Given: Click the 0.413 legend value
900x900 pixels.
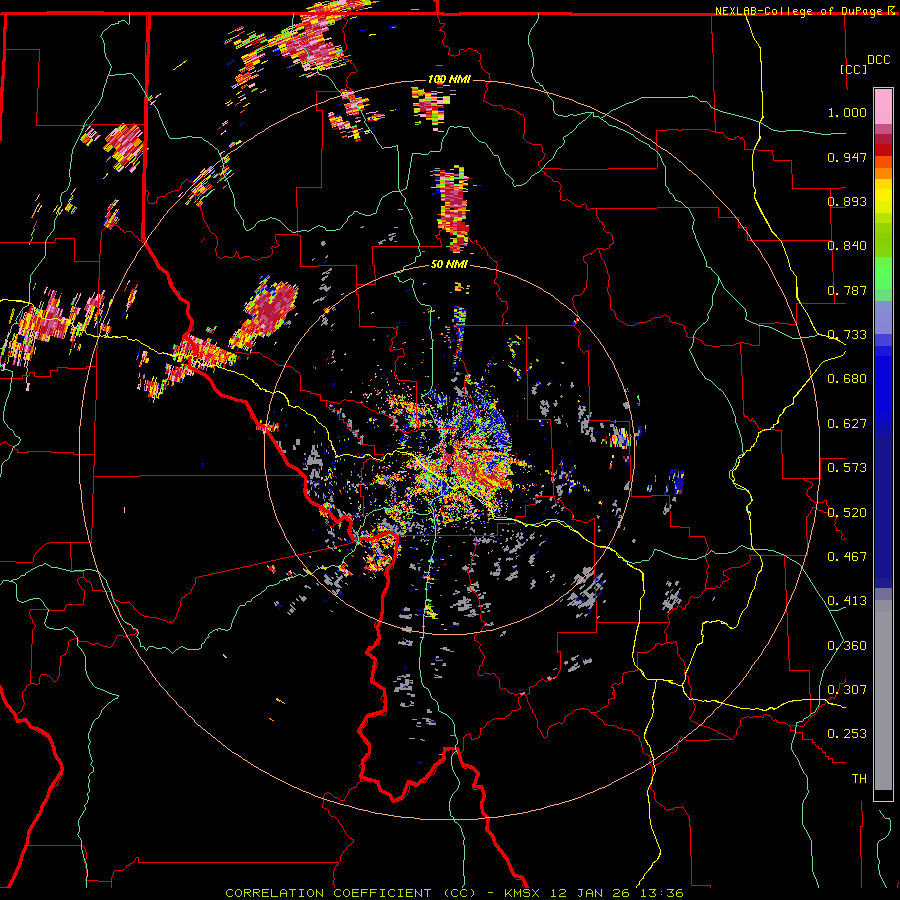Looking at the screenshot, I should click(847, 601).
